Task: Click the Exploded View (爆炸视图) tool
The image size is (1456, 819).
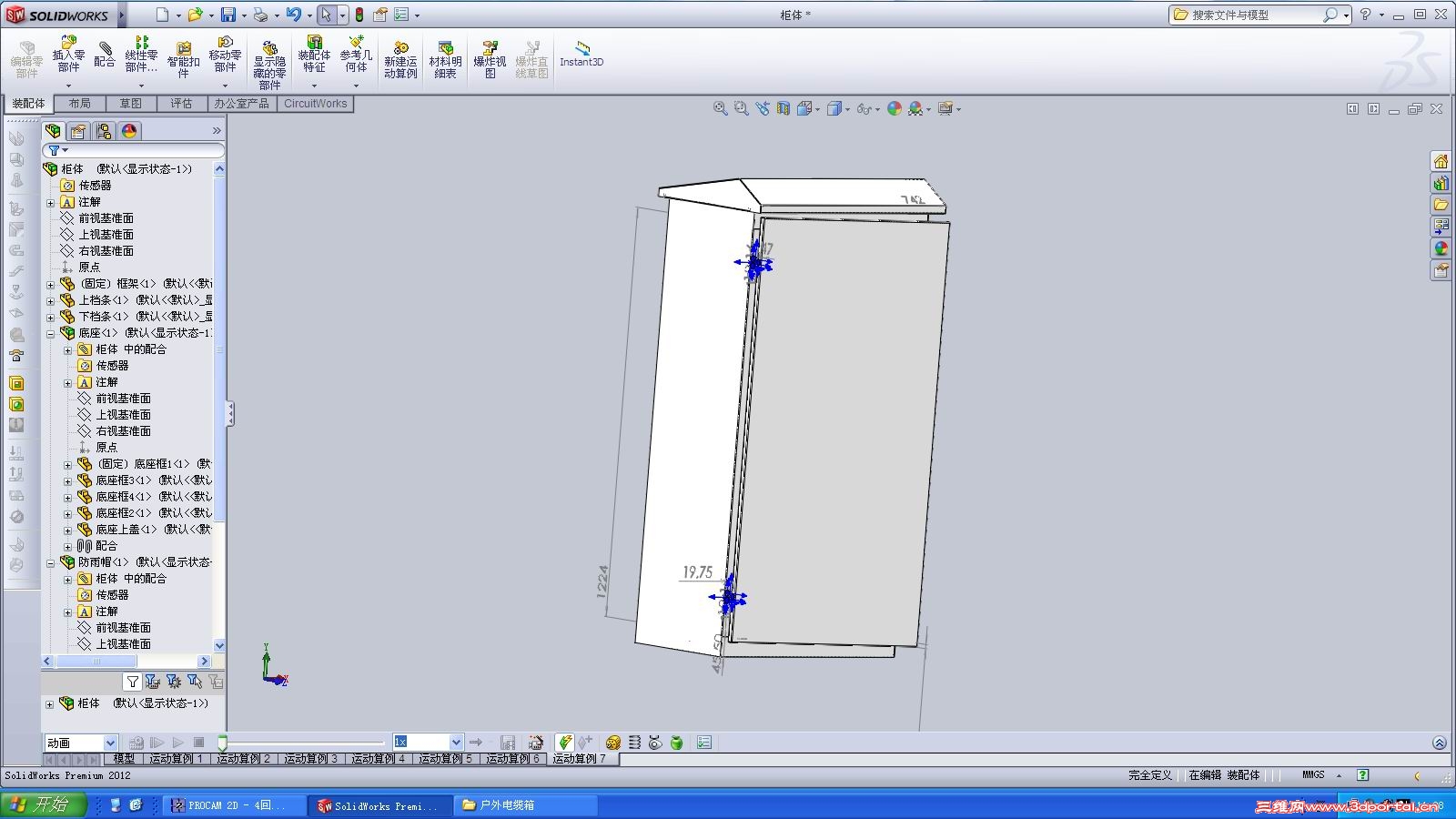Action: click(490, 60)
